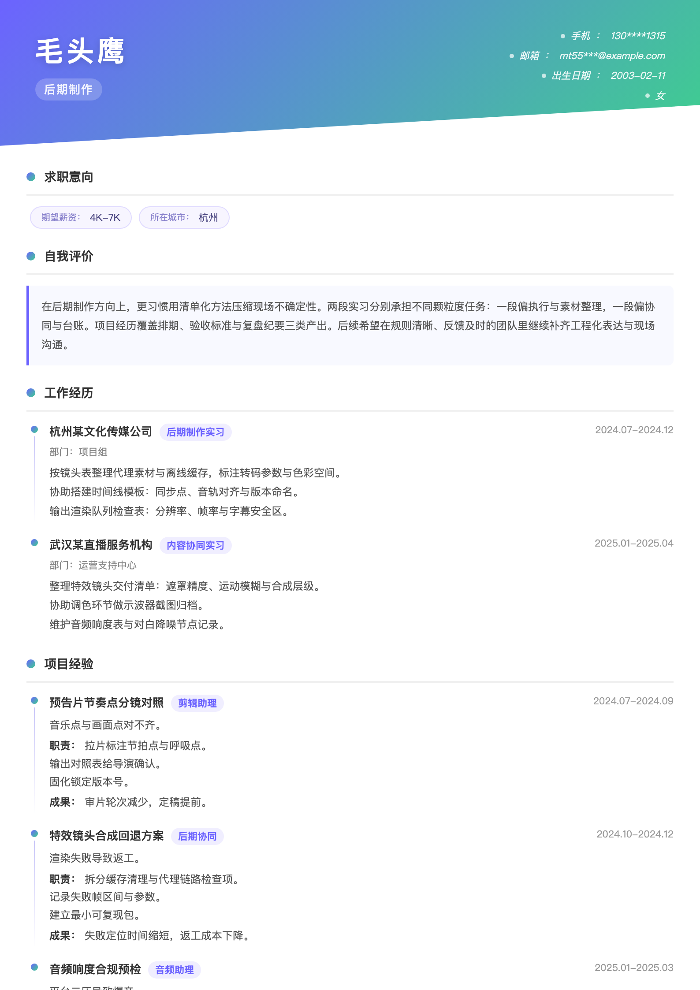Select date range 2025.01-2025.04
This screenshot has width=700, height=990.
(x=634, y=544)
